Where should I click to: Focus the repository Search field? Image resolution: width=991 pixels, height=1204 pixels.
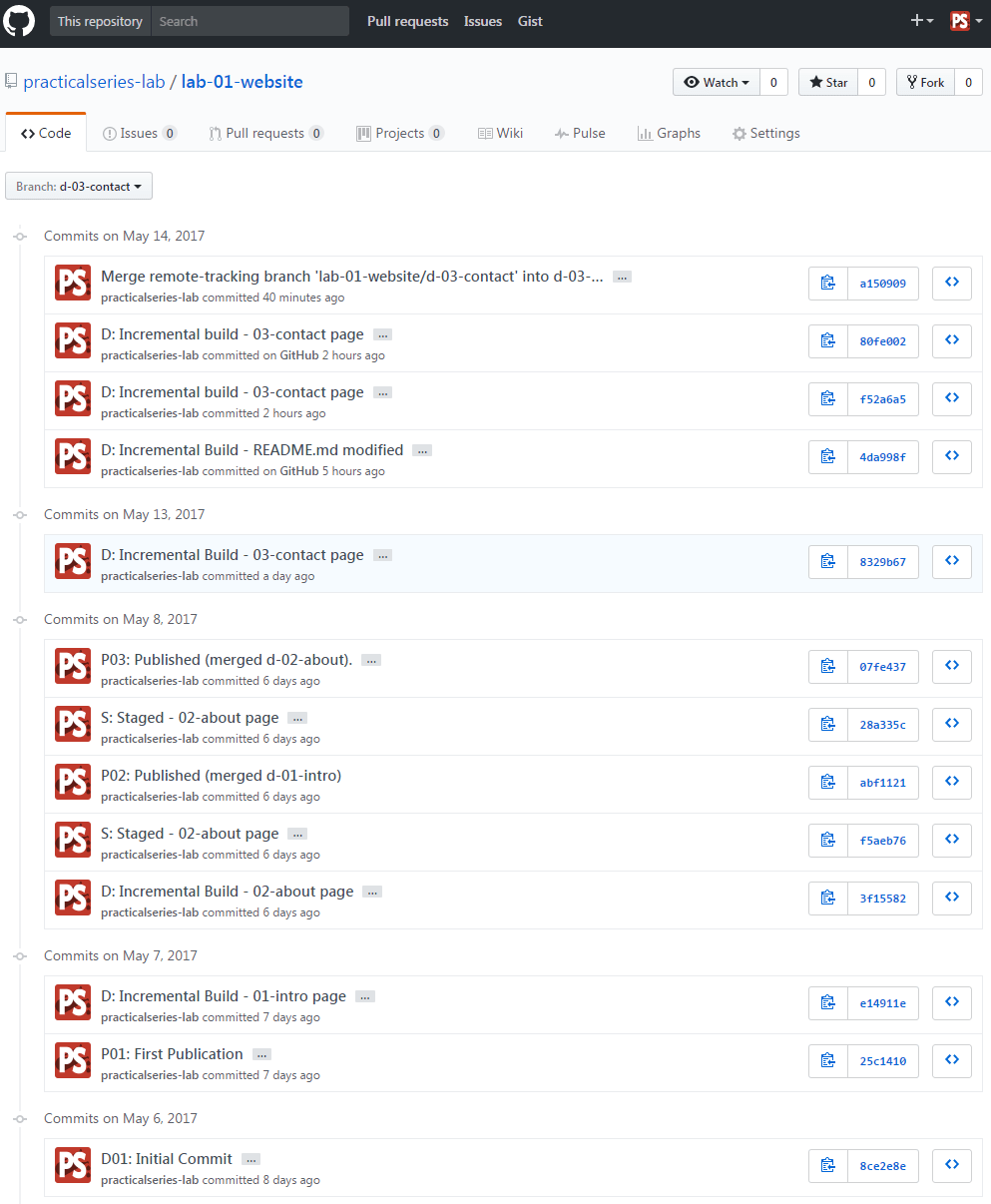pyautogui.click(x=249, y=21)
